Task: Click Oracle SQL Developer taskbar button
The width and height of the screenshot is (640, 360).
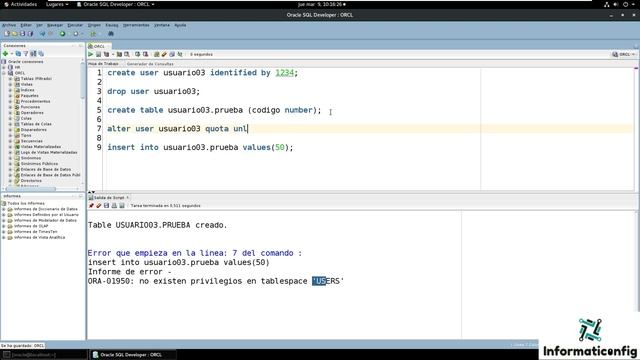Action: click(x=133, y=355)
